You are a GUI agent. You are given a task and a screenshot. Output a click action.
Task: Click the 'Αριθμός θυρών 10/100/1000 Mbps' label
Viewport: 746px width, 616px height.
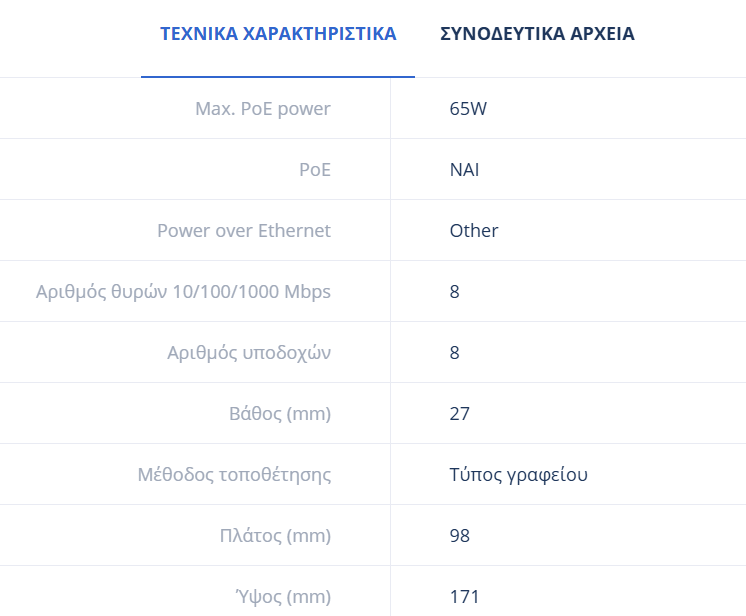[183, 292]
